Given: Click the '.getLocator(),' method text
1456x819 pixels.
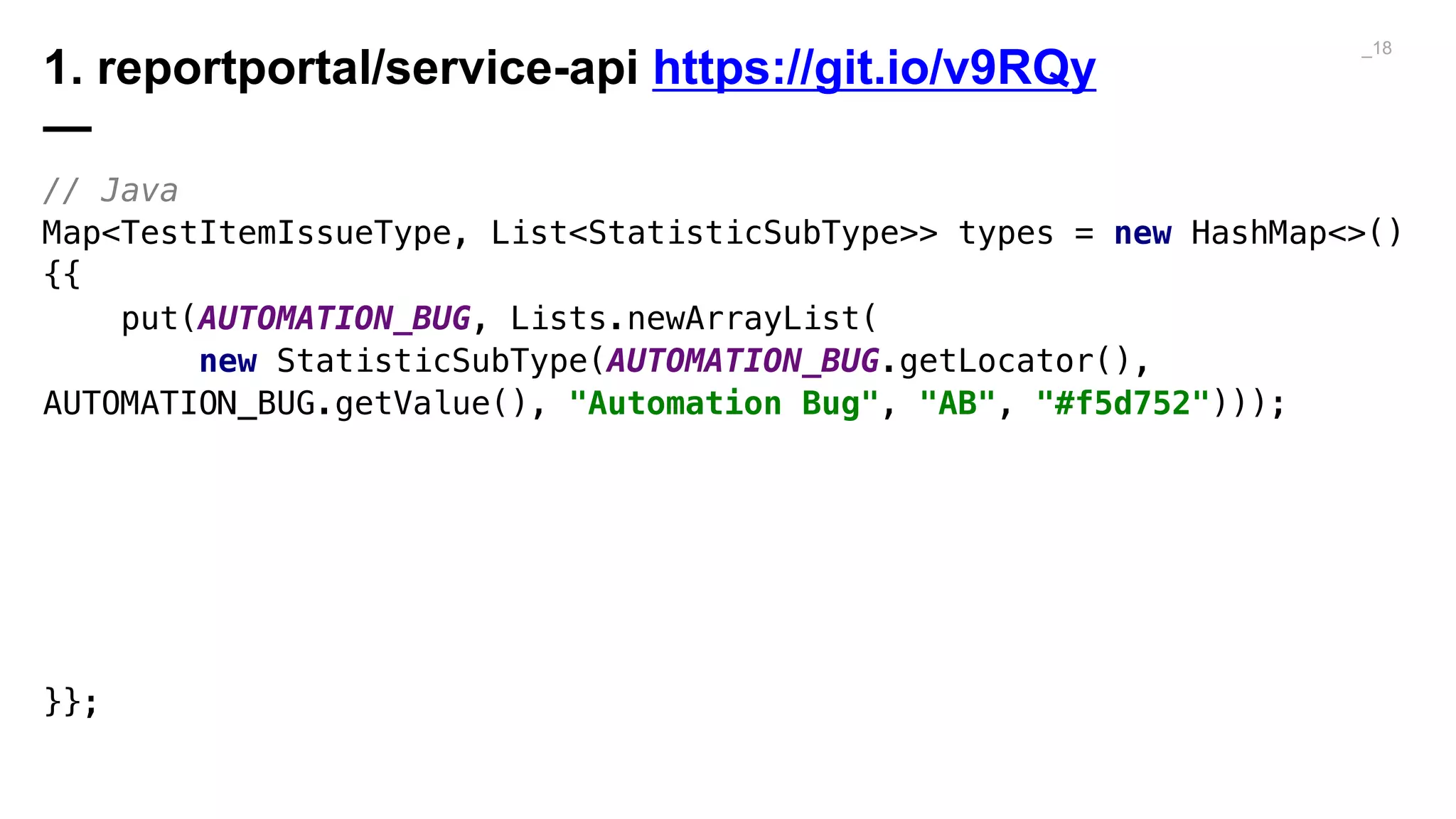Looking at the screenshot, I should click(x=1015, y=361).
